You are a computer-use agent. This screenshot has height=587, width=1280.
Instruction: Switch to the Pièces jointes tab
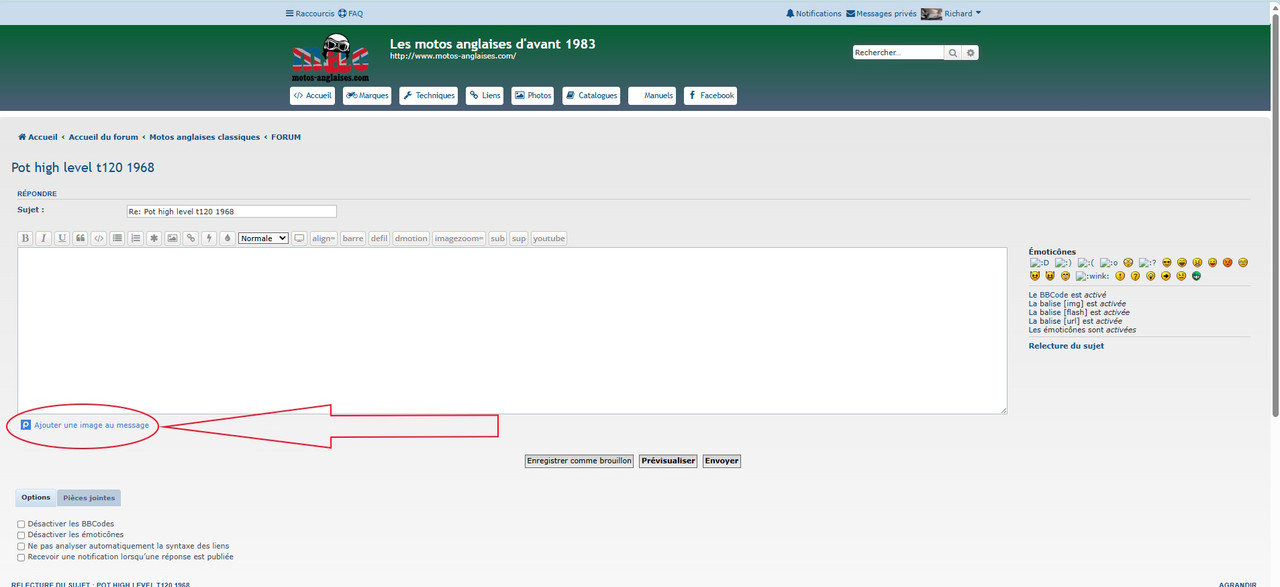(89, 498)
